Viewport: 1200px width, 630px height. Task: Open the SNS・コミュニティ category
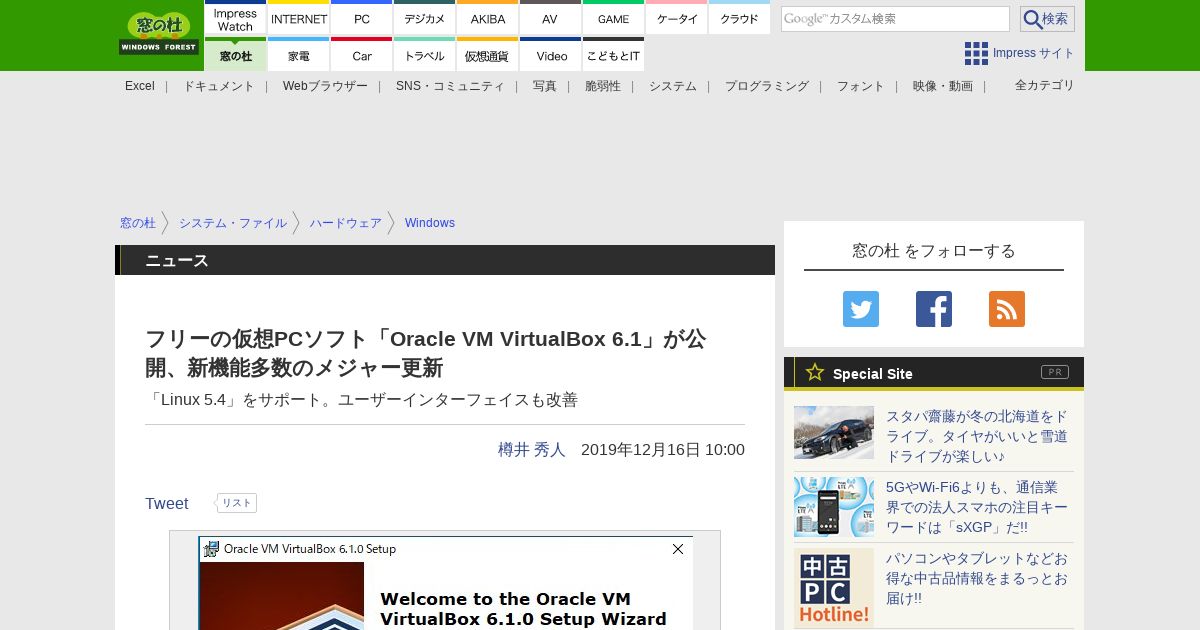tap(450, 86)
